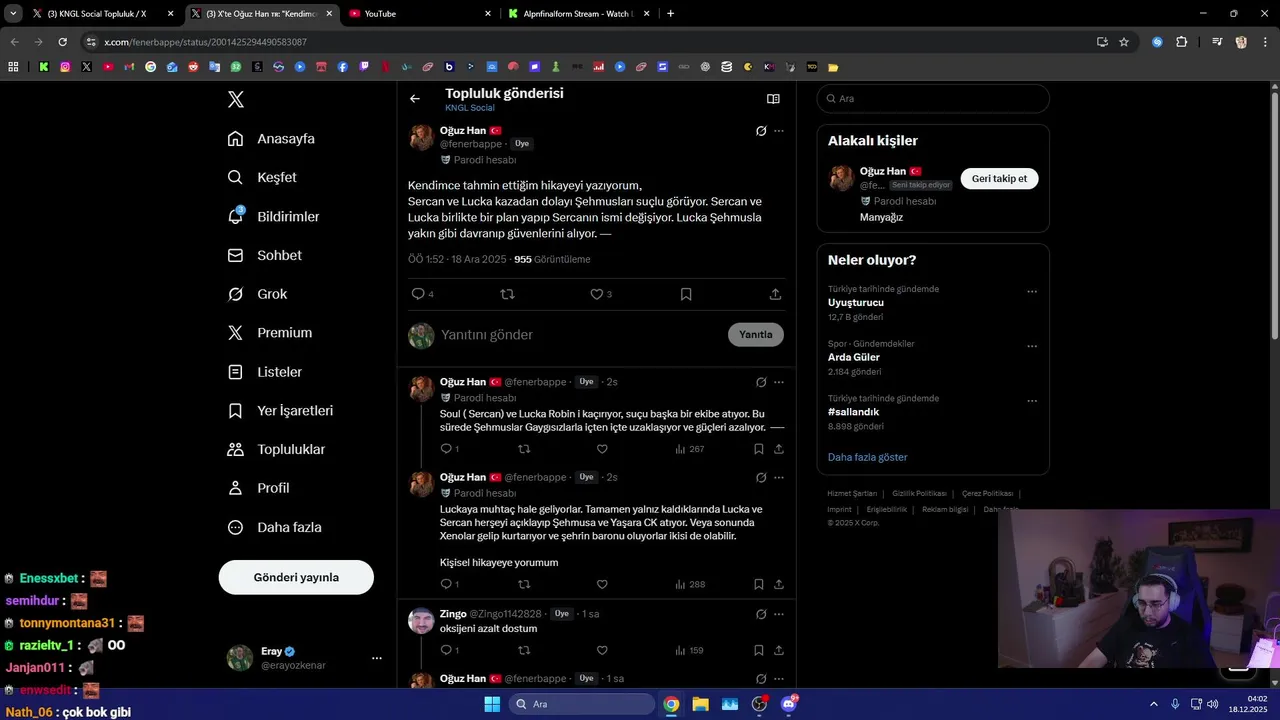
Task: Open reader view icon beside Topluluk gönderisi
Action: tap(773, 99)
